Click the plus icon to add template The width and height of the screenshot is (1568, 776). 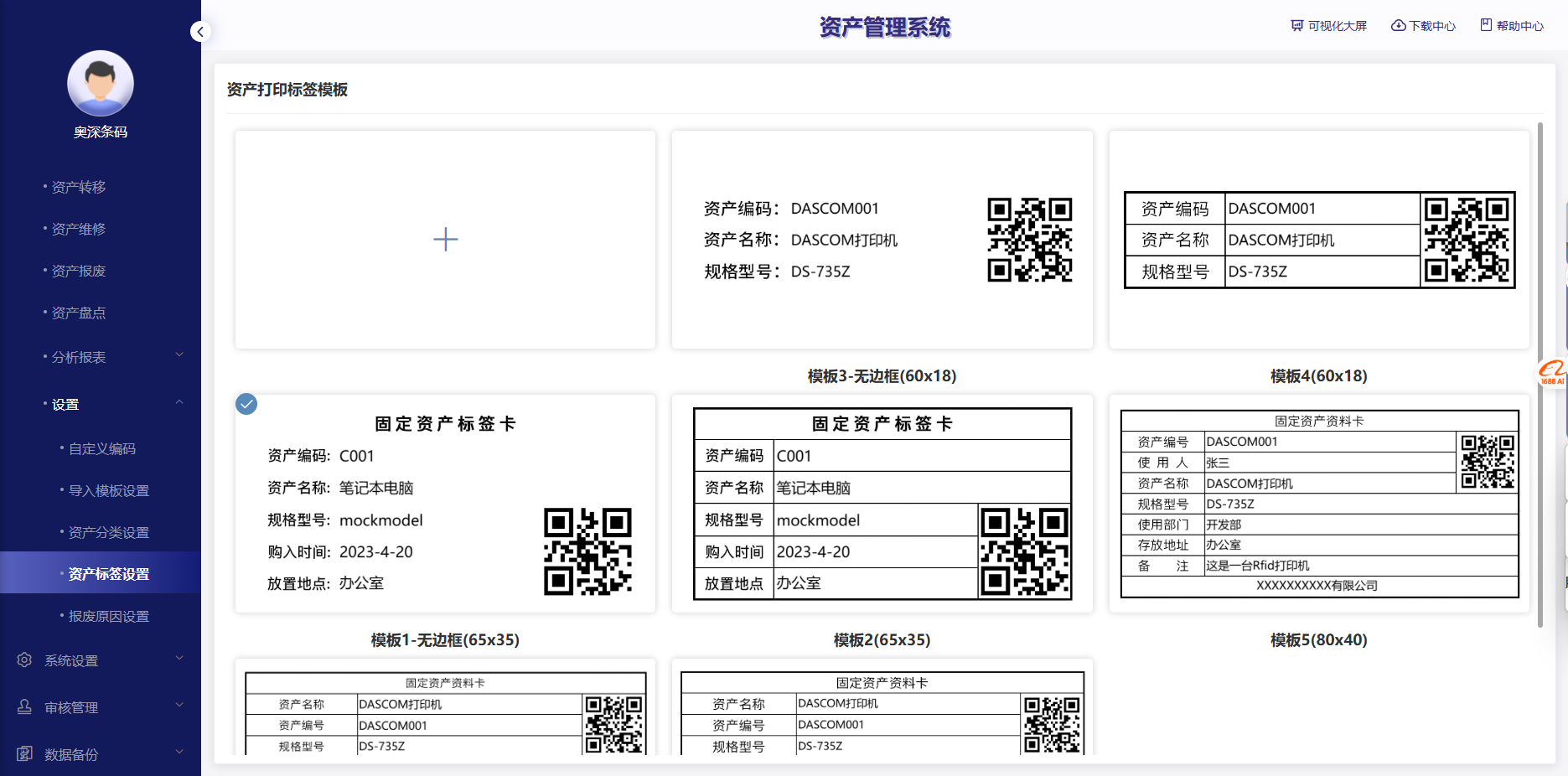[445, 240]
